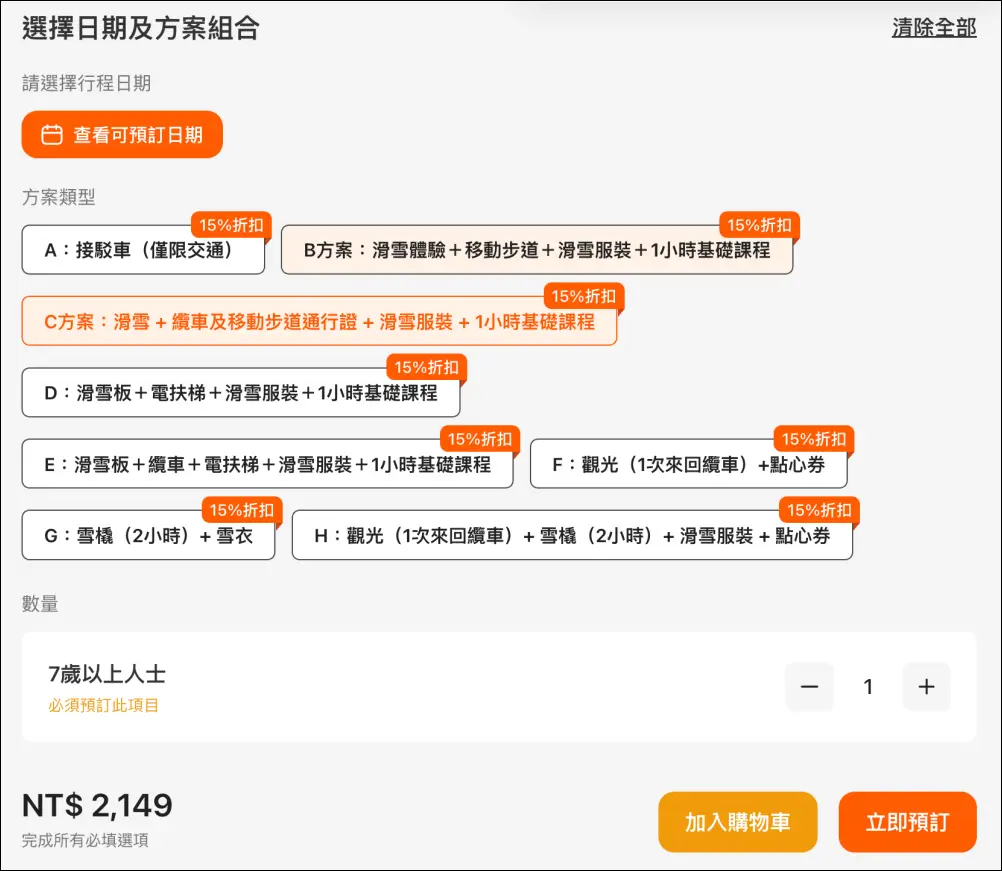Select the highlighted C方案 with 纜車及移動步道通行證

click(x=319, y=322)
